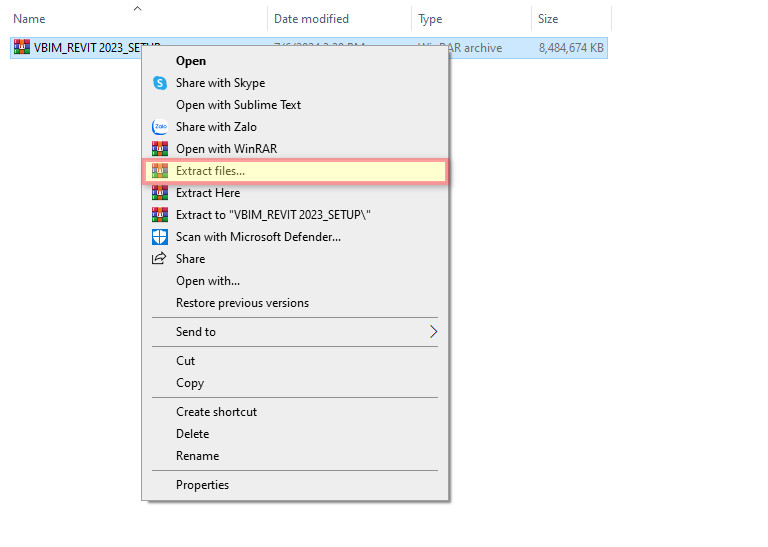
Task: Click the sort arrow above Name column
Action: click(x=137, y=8)
